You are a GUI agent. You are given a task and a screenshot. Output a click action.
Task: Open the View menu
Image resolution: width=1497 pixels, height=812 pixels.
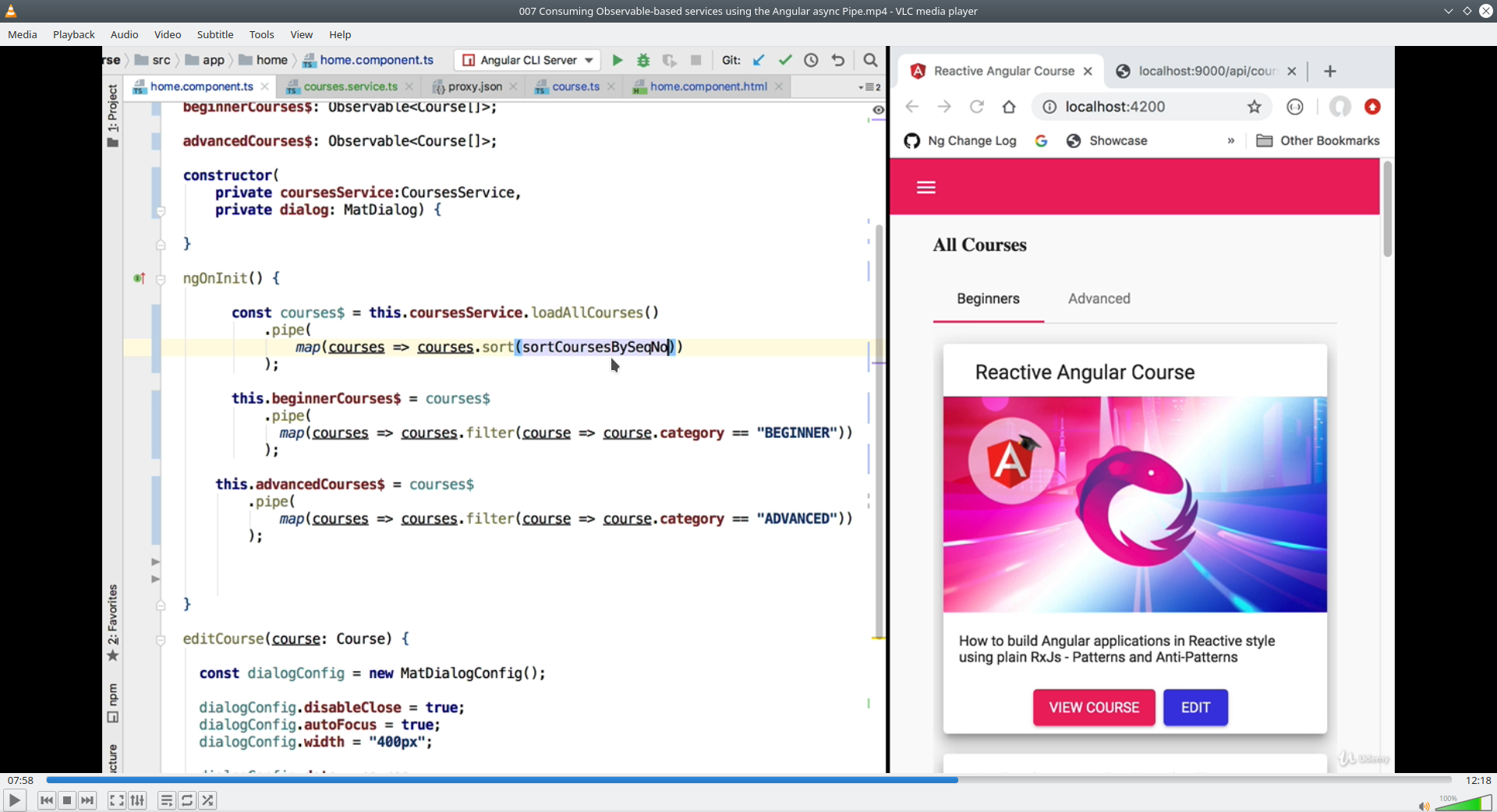point(302,34)
